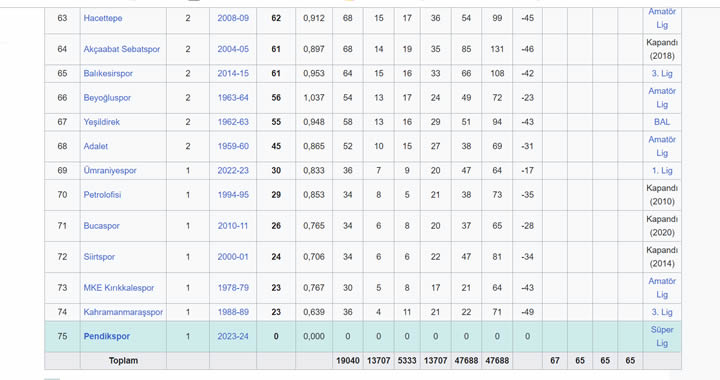The image size is (720, 380).
Task: Open the Yeşildirek team link
Action: click(x=101, y=122)
